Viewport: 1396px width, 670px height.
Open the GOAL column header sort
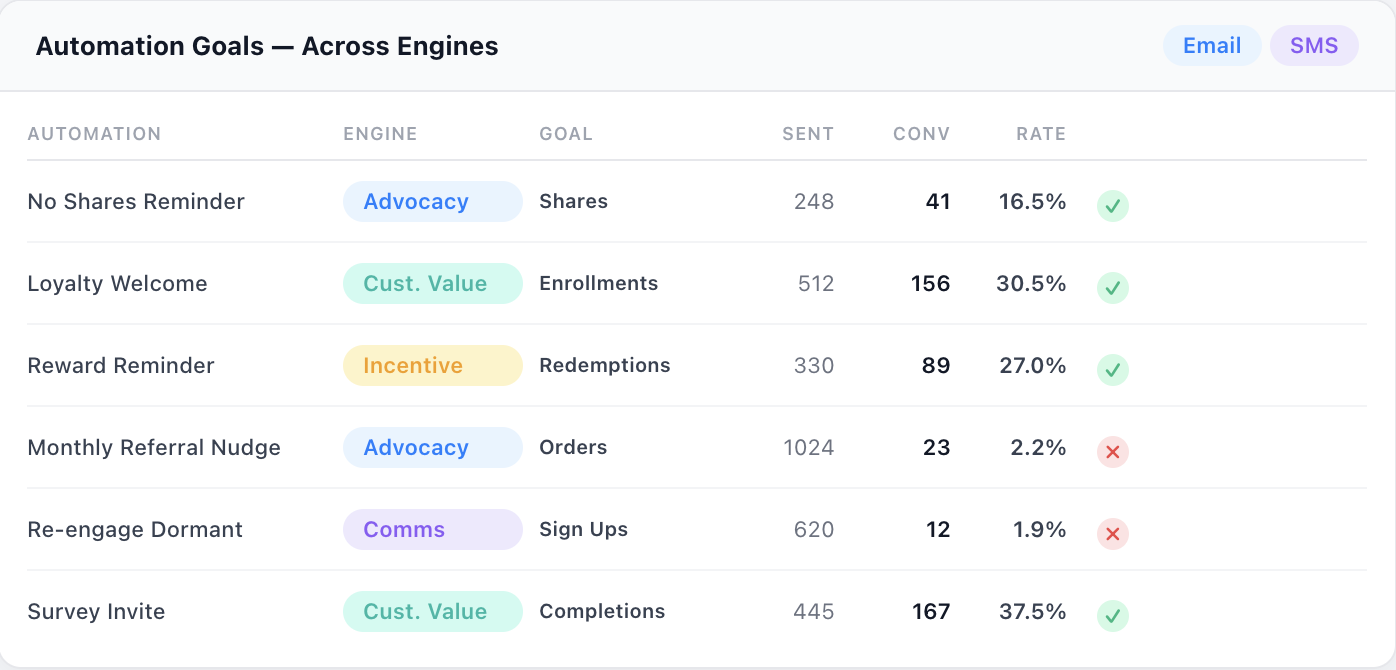[566, 133]
